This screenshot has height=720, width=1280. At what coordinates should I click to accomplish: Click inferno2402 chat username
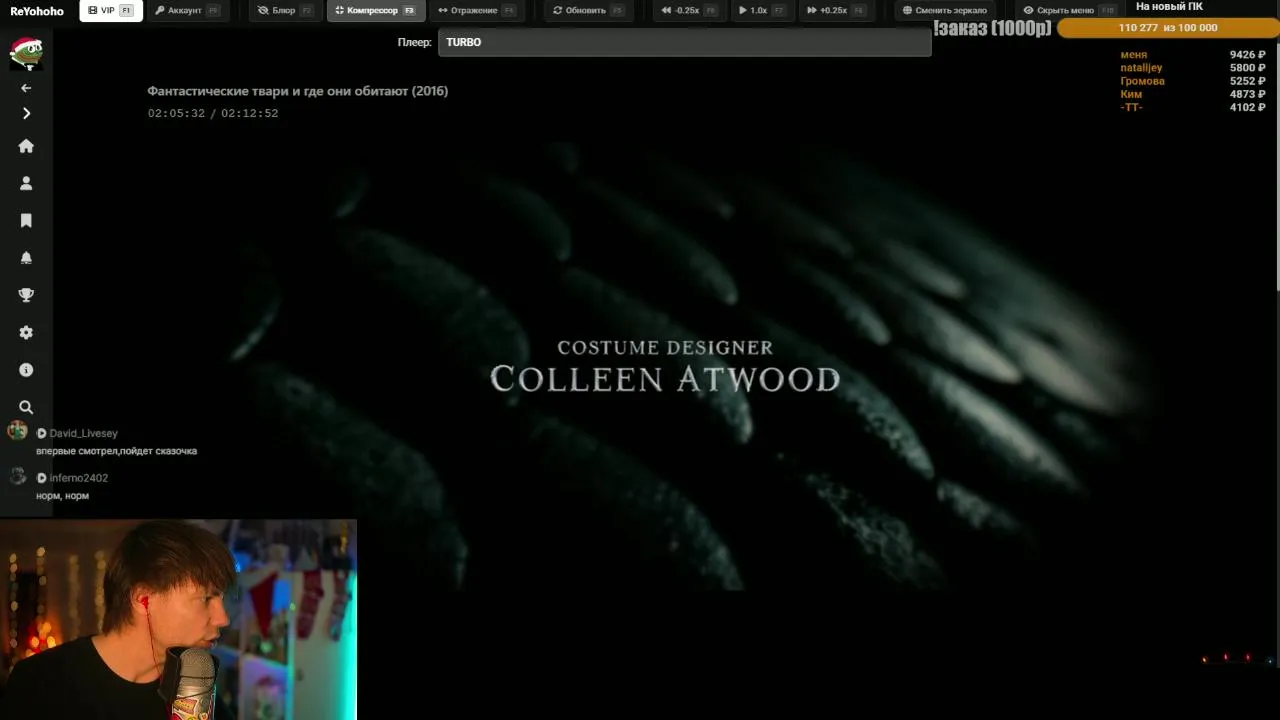pos(79,478)
